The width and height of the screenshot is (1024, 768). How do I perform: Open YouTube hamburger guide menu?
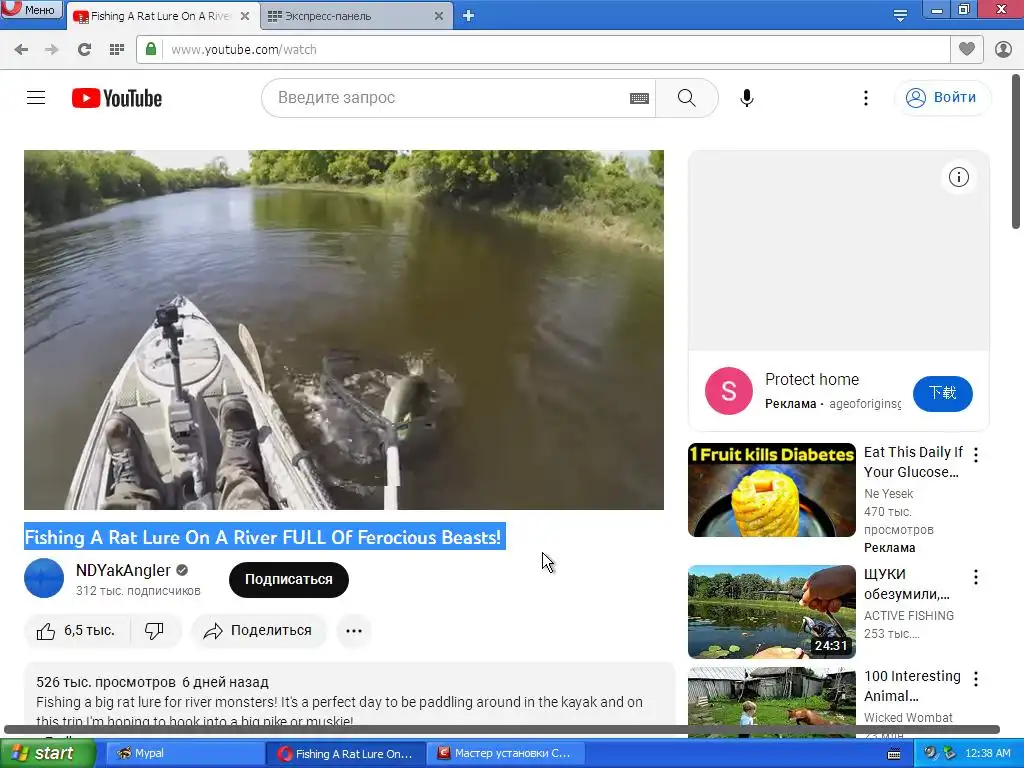point(36,98)
